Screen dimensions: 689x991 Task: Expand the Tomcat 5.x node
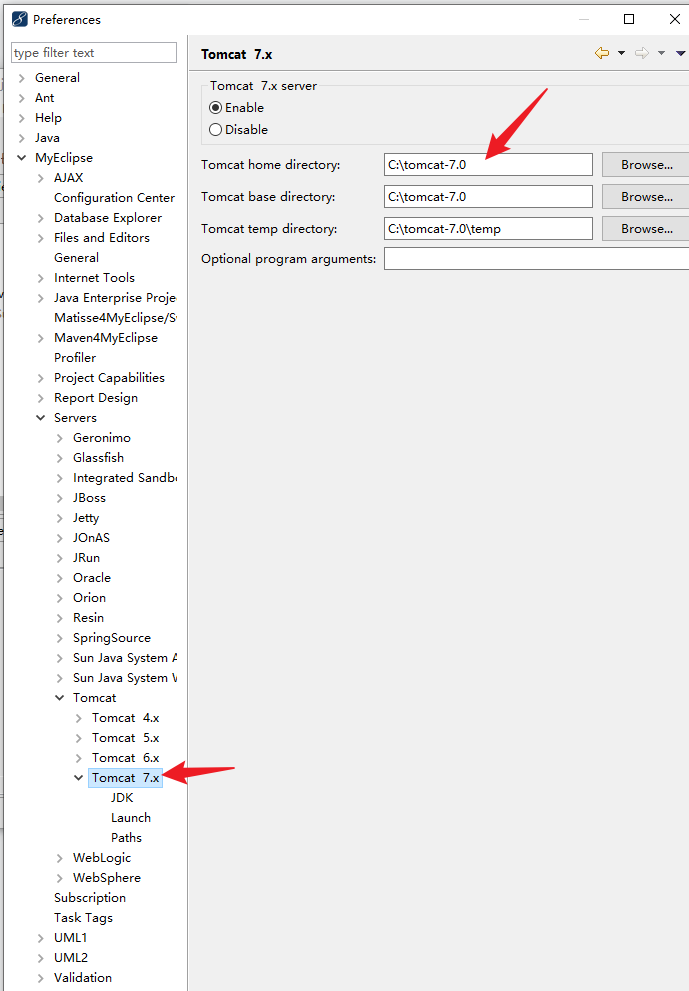tap(78, 738)
